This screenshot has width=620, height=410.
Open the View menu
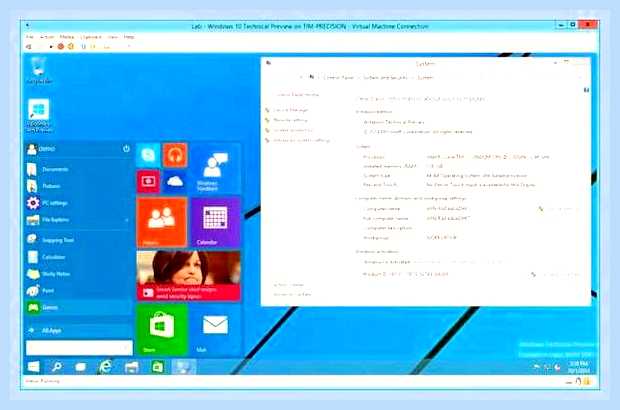pos(113,37)
